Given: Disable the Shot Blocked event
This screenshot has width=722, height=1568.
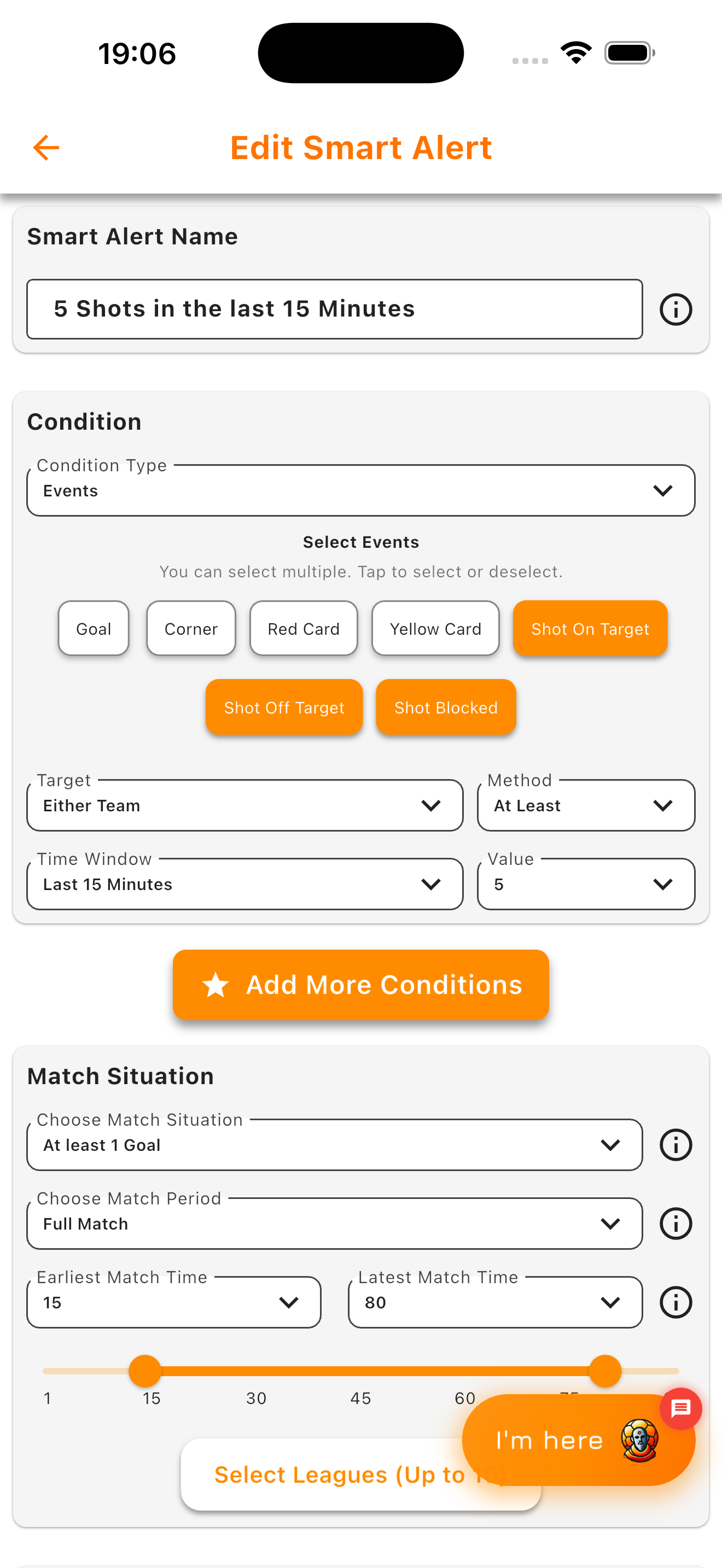Looking at the screenshot, I should (446, 707).
